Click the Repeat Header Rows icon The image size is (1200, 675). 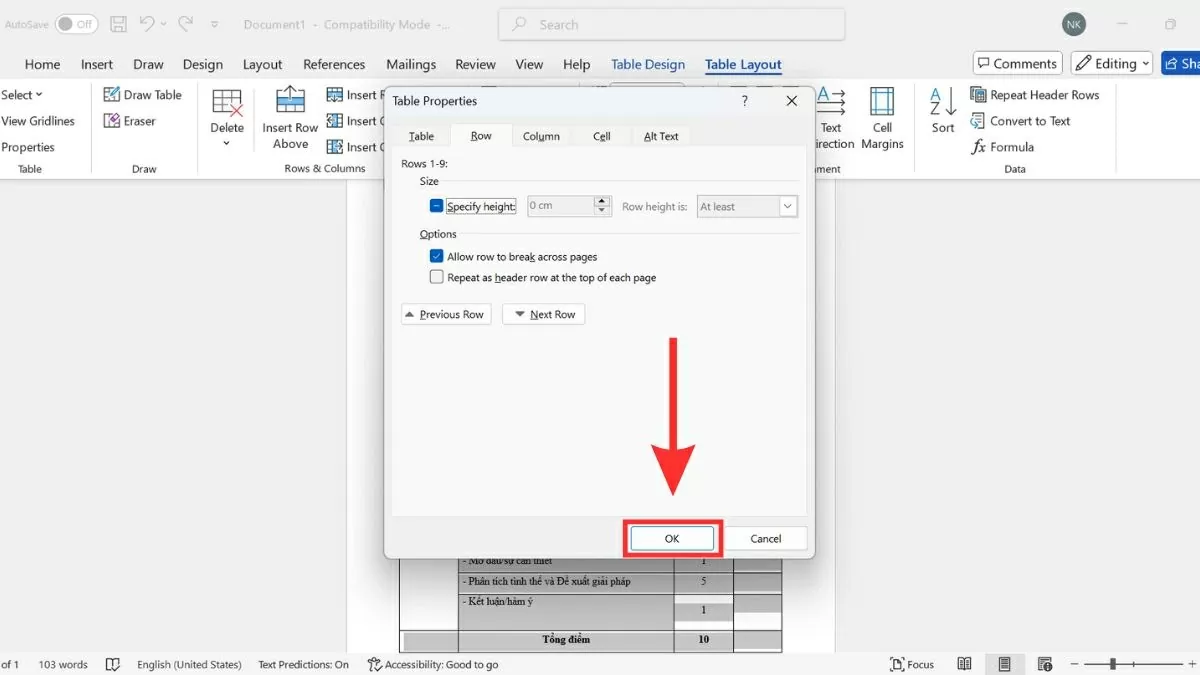pos(980,95)
